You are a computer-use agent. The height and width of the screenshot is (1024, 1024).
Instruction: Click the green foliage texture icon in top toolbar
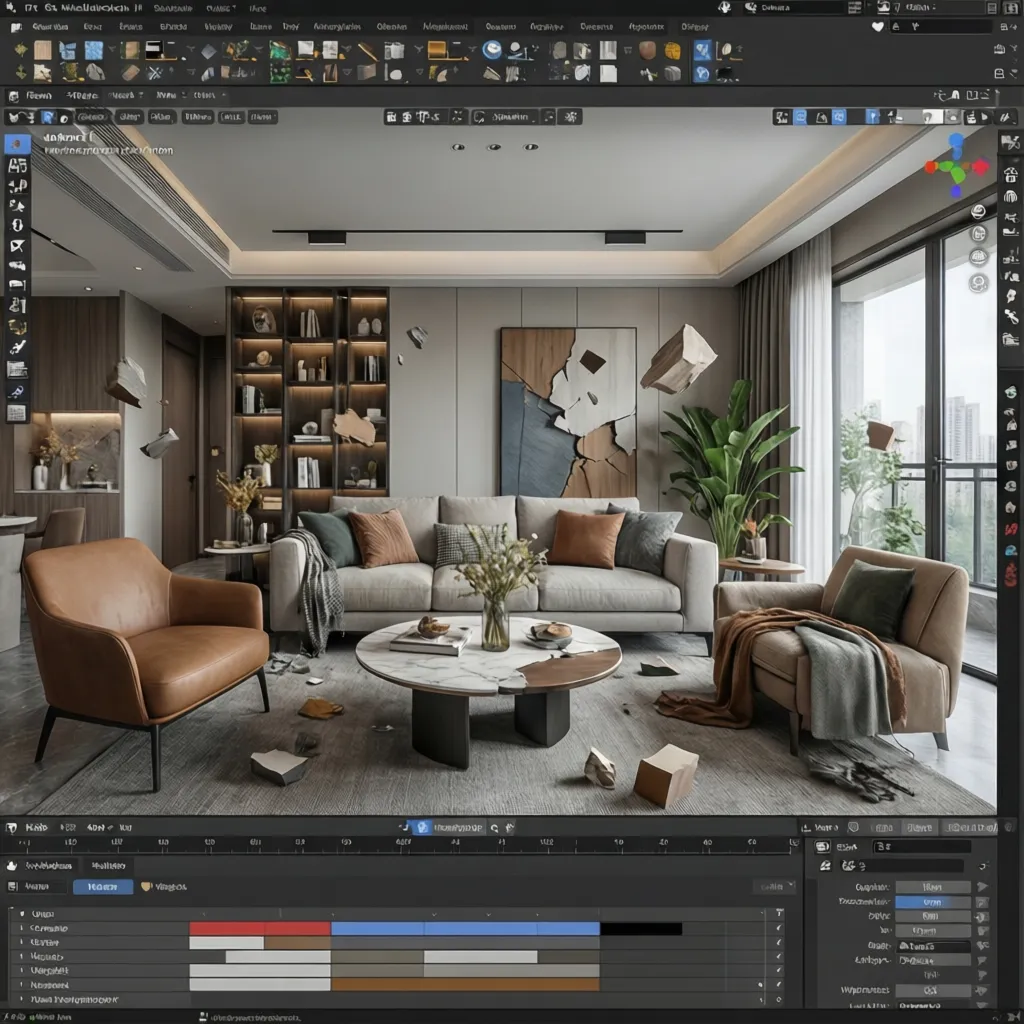[x=280, y=50]
